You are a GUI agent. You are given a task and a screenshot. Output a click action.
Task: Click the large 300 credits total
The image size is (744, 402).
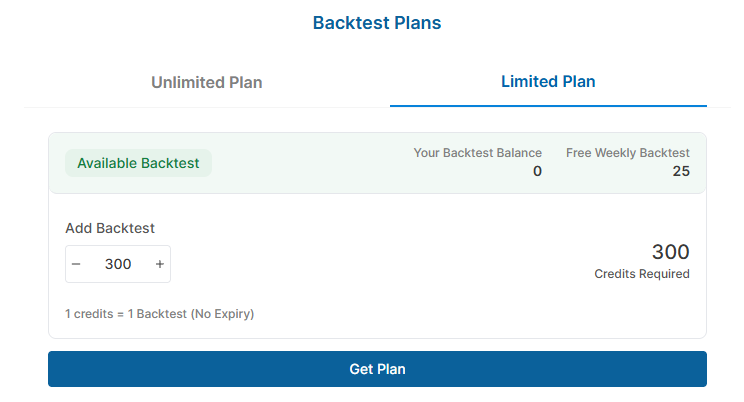[x=670, y=252]
